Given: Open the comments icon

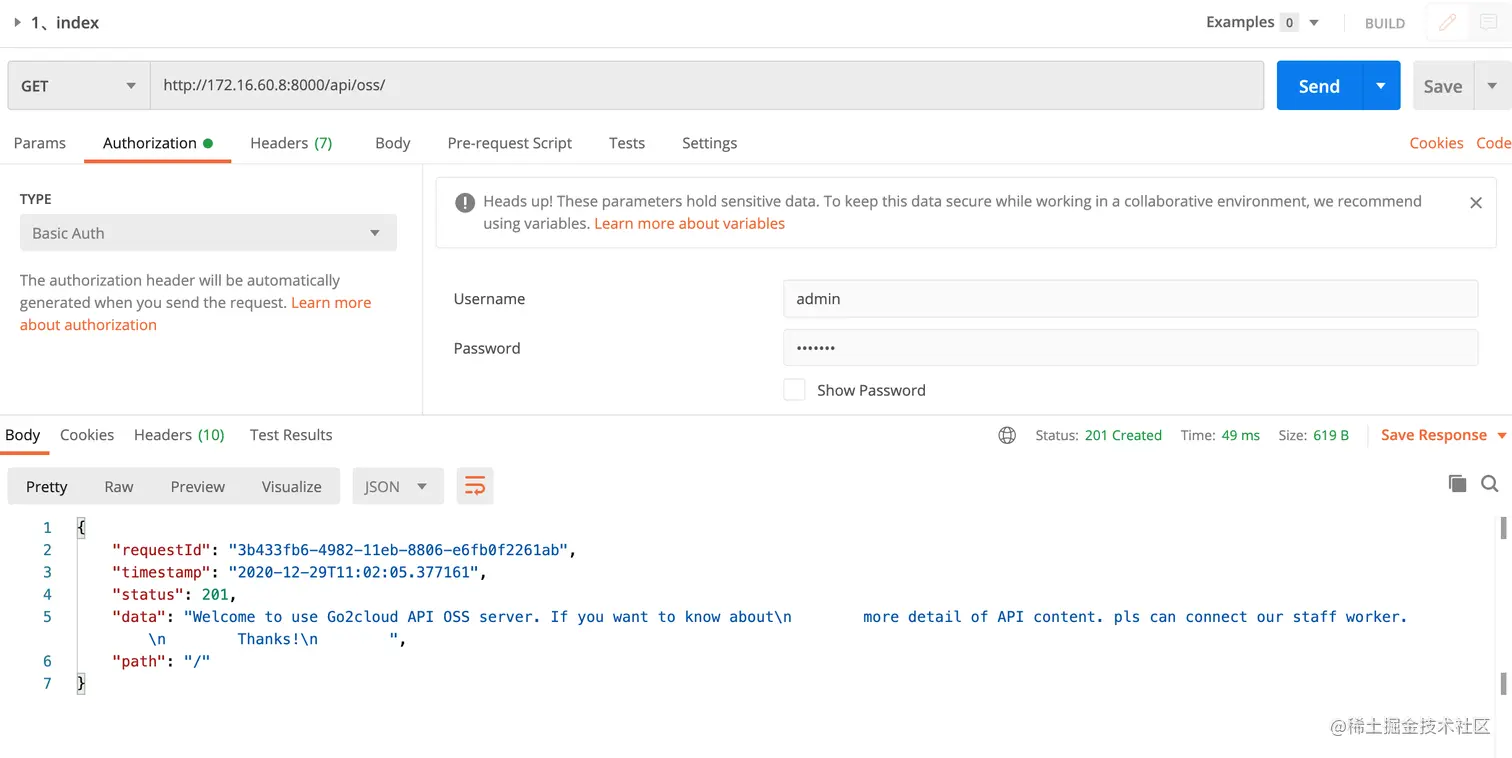Looking at the screenshot, I should (x=1489, y=22).
